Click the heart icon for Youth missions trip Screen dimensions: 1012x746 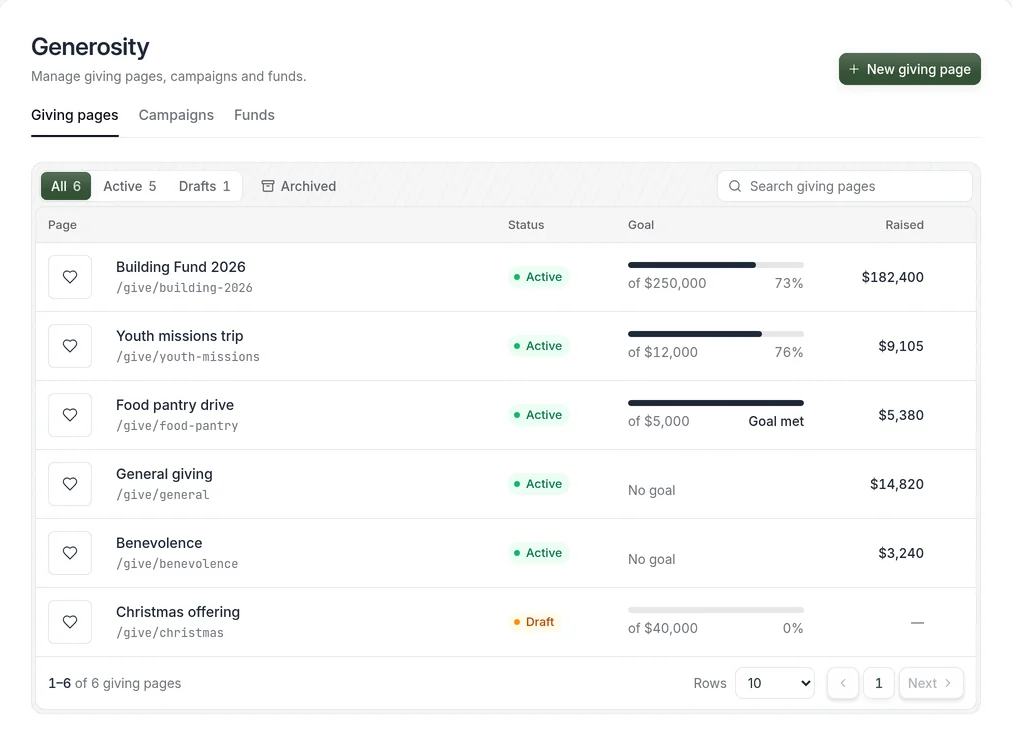70,346
